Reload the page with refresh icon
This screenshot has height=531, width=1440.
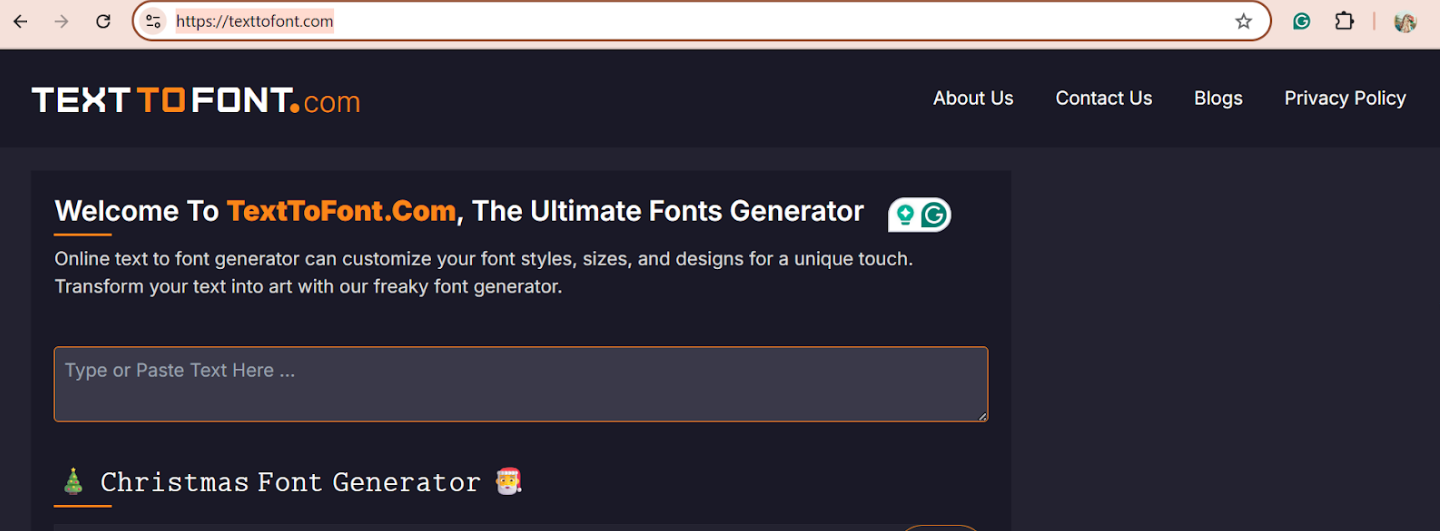click(103, 21)
